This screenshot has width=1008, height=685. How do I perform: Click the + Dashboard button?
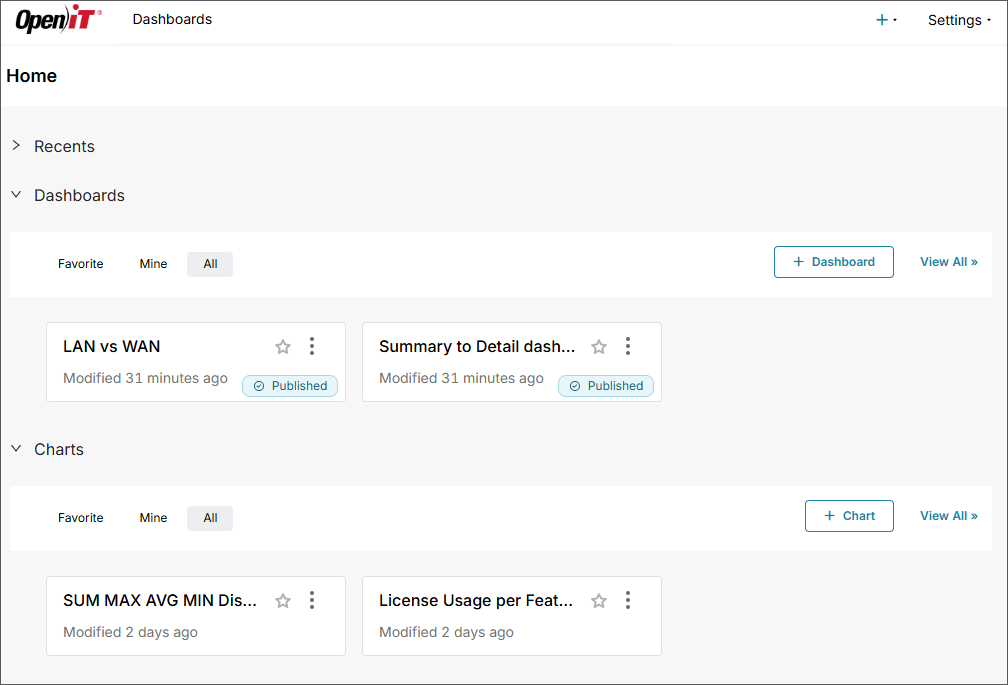point(833,262)
